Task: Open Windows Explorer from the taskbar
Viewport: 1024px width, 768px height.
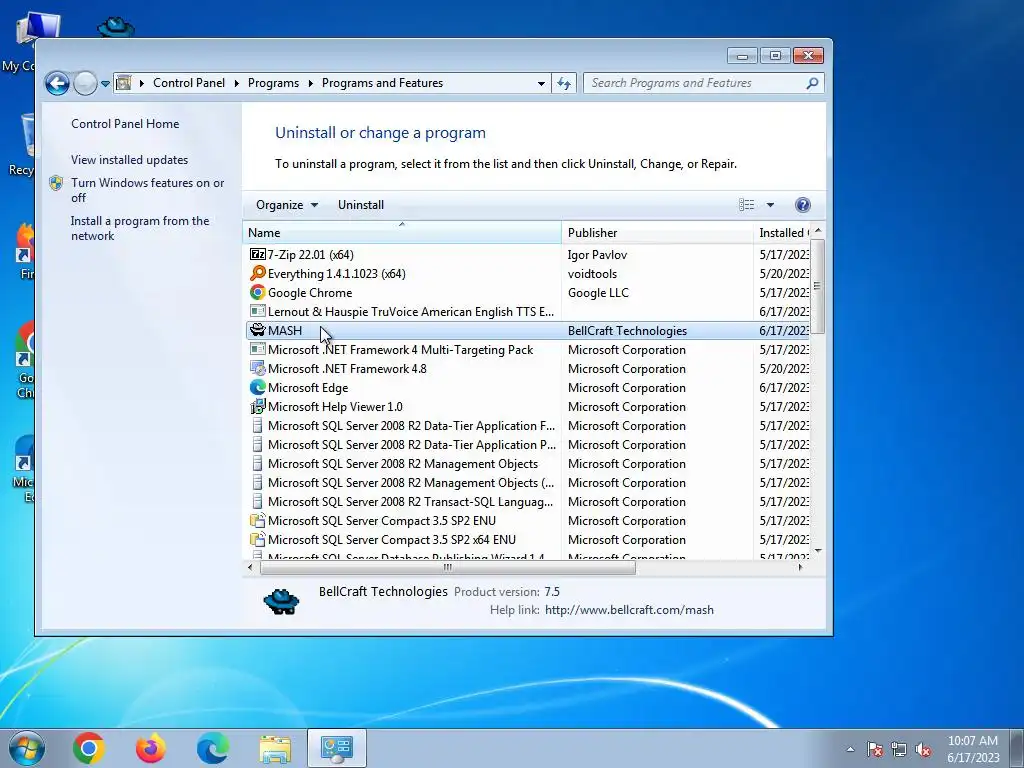Action: (x=275, y=748)
